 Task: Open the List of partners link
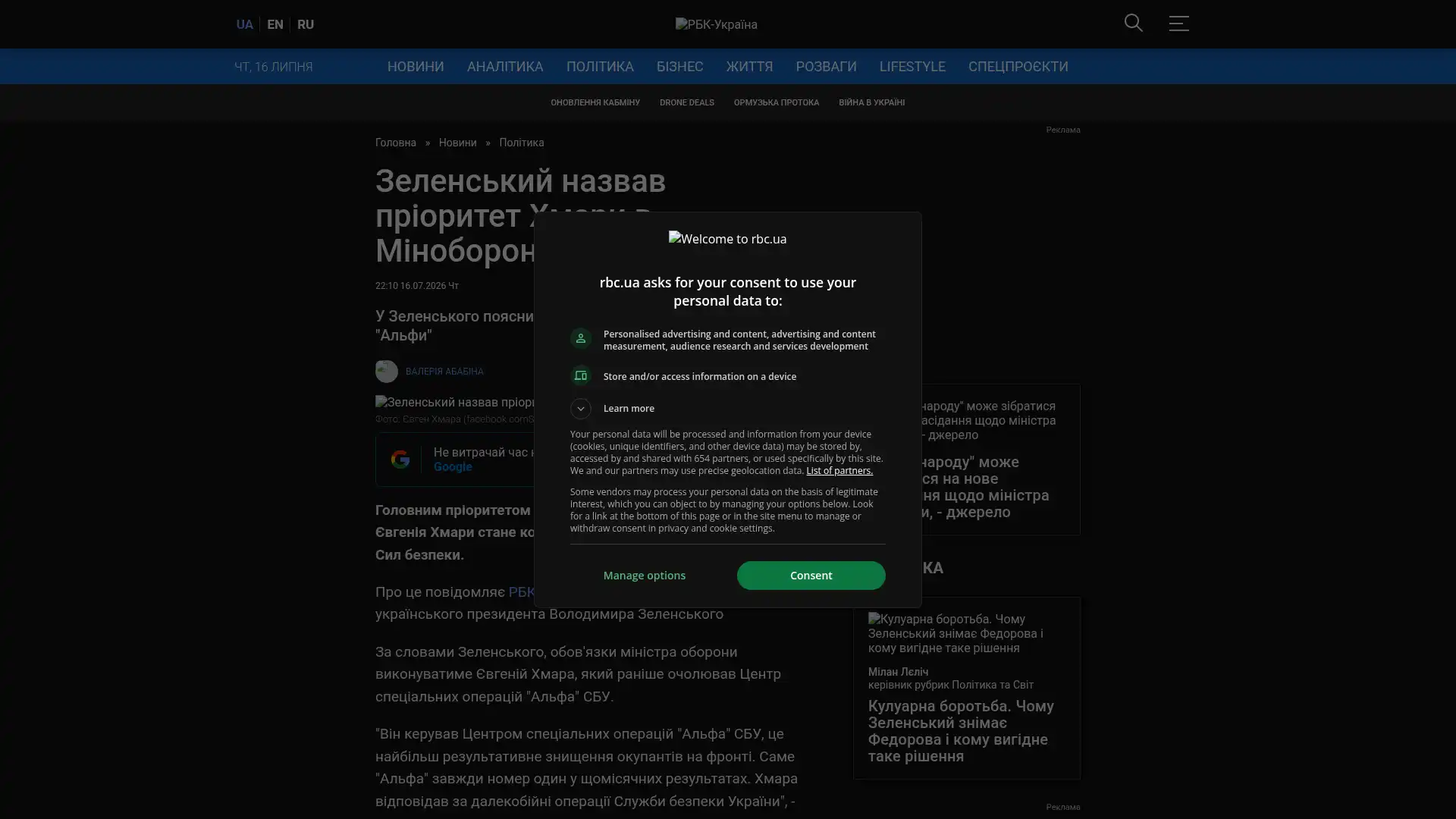[839, 471]
